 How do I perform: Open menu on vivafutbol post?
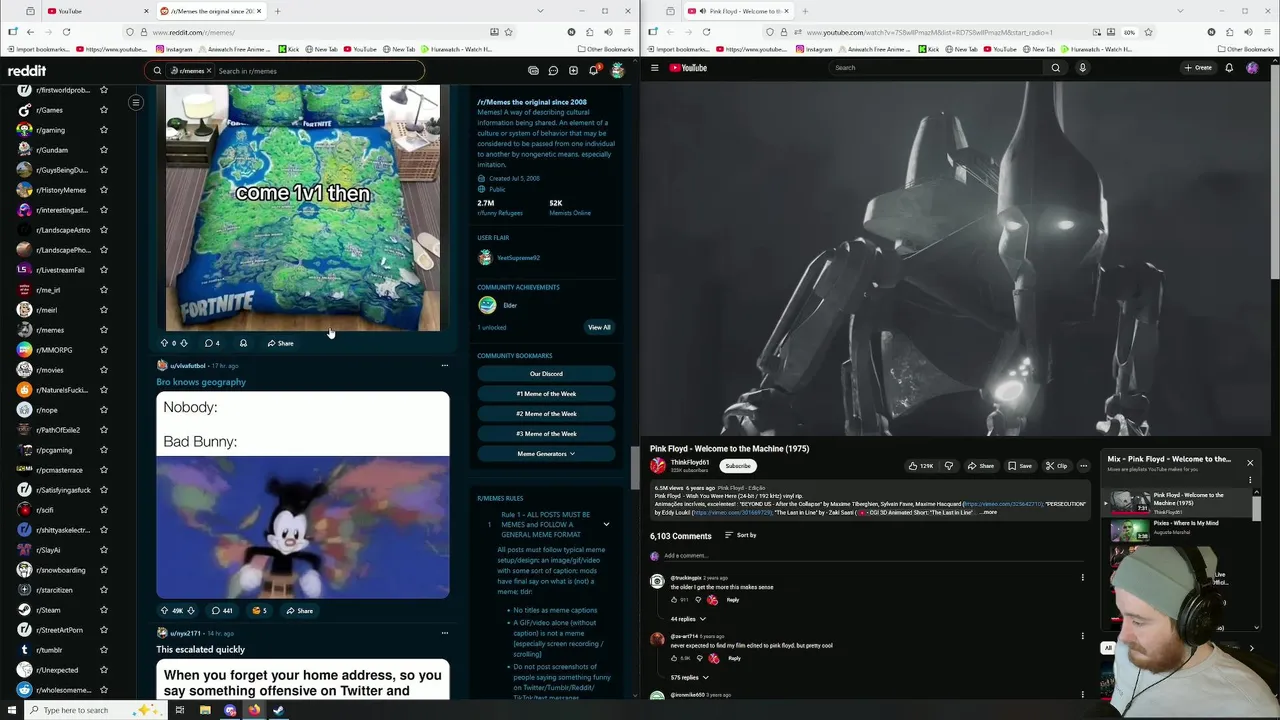tap(445, 366)
